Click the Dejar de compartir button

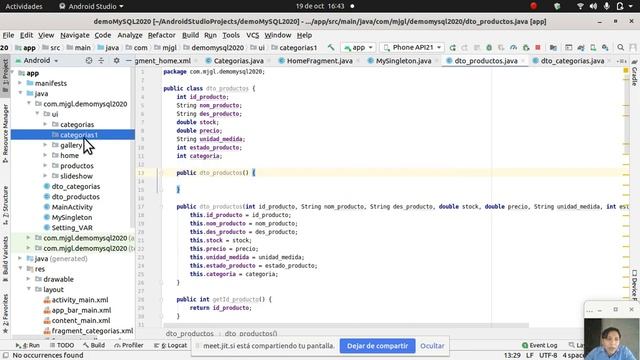coord(377,346)
